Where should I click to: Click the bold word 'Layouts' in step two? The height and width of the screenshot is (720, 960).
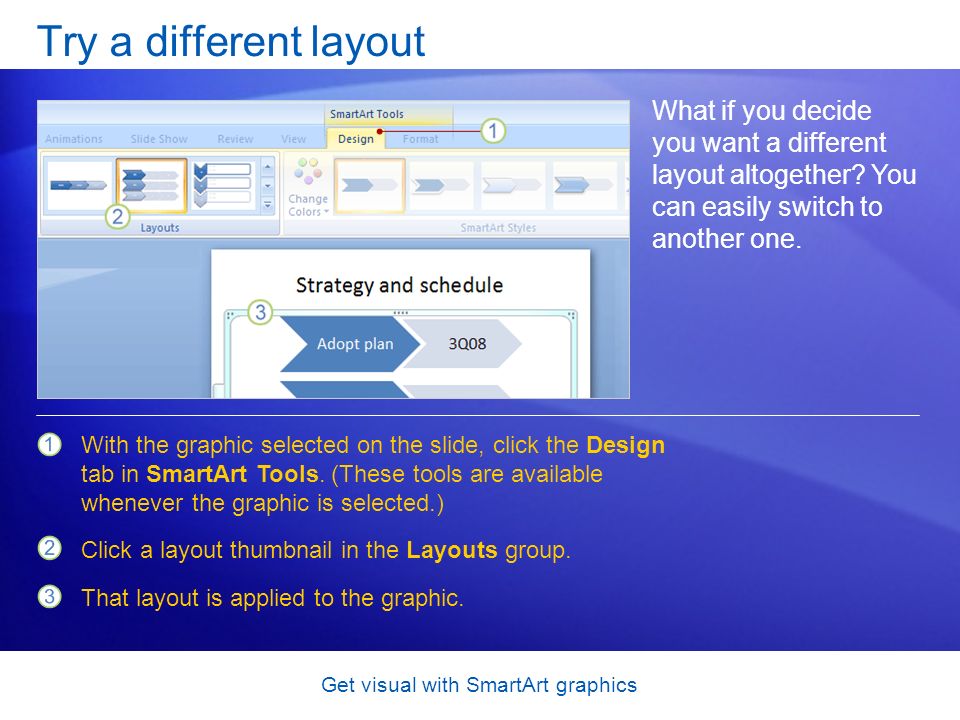(452, 550)
